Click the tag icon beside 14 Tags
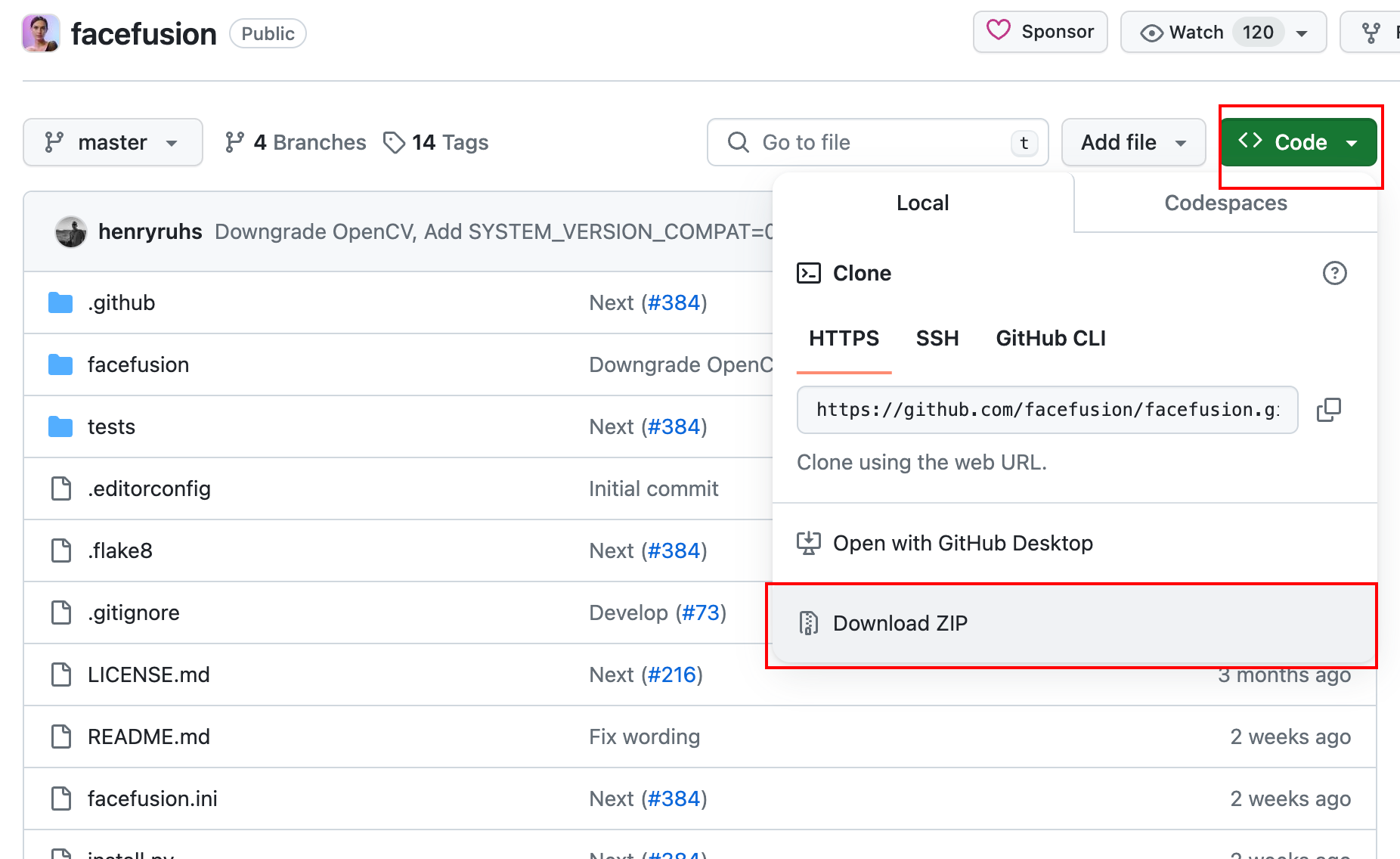 394,142
